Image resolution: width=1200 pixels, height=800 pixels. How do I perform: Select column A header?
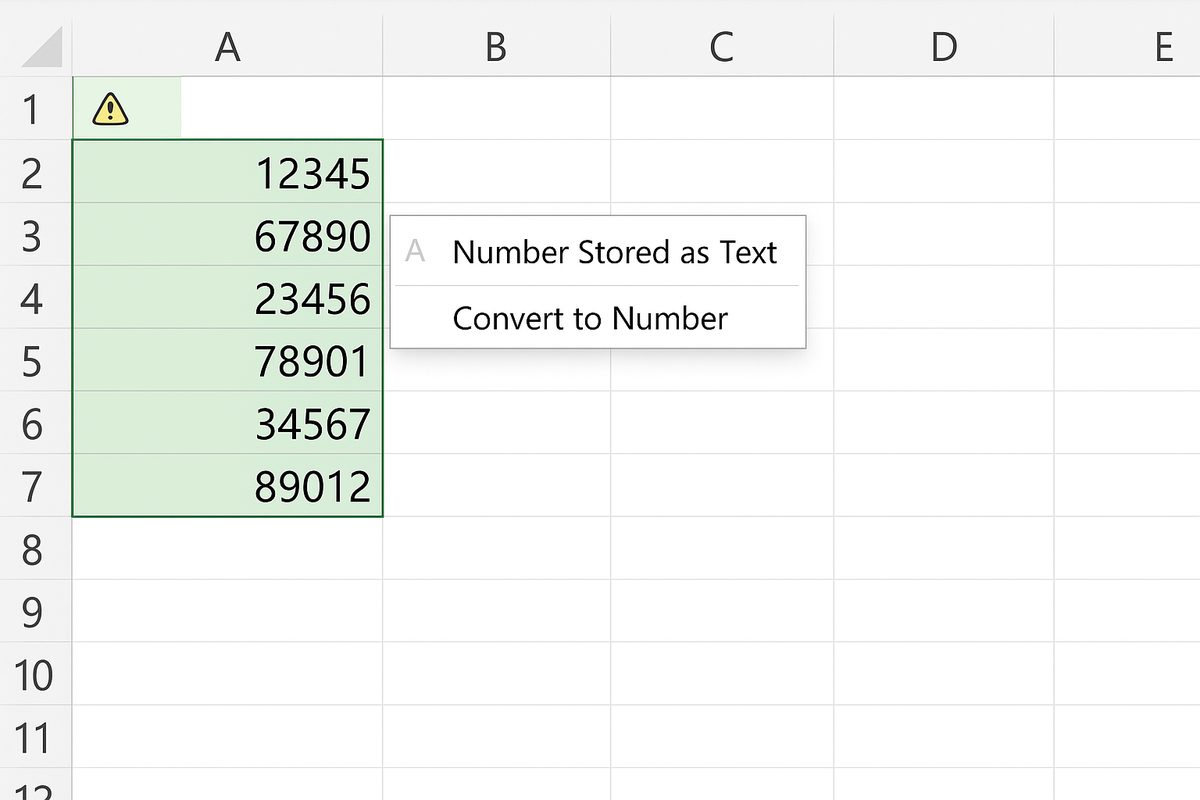click(x=227, y=46)
